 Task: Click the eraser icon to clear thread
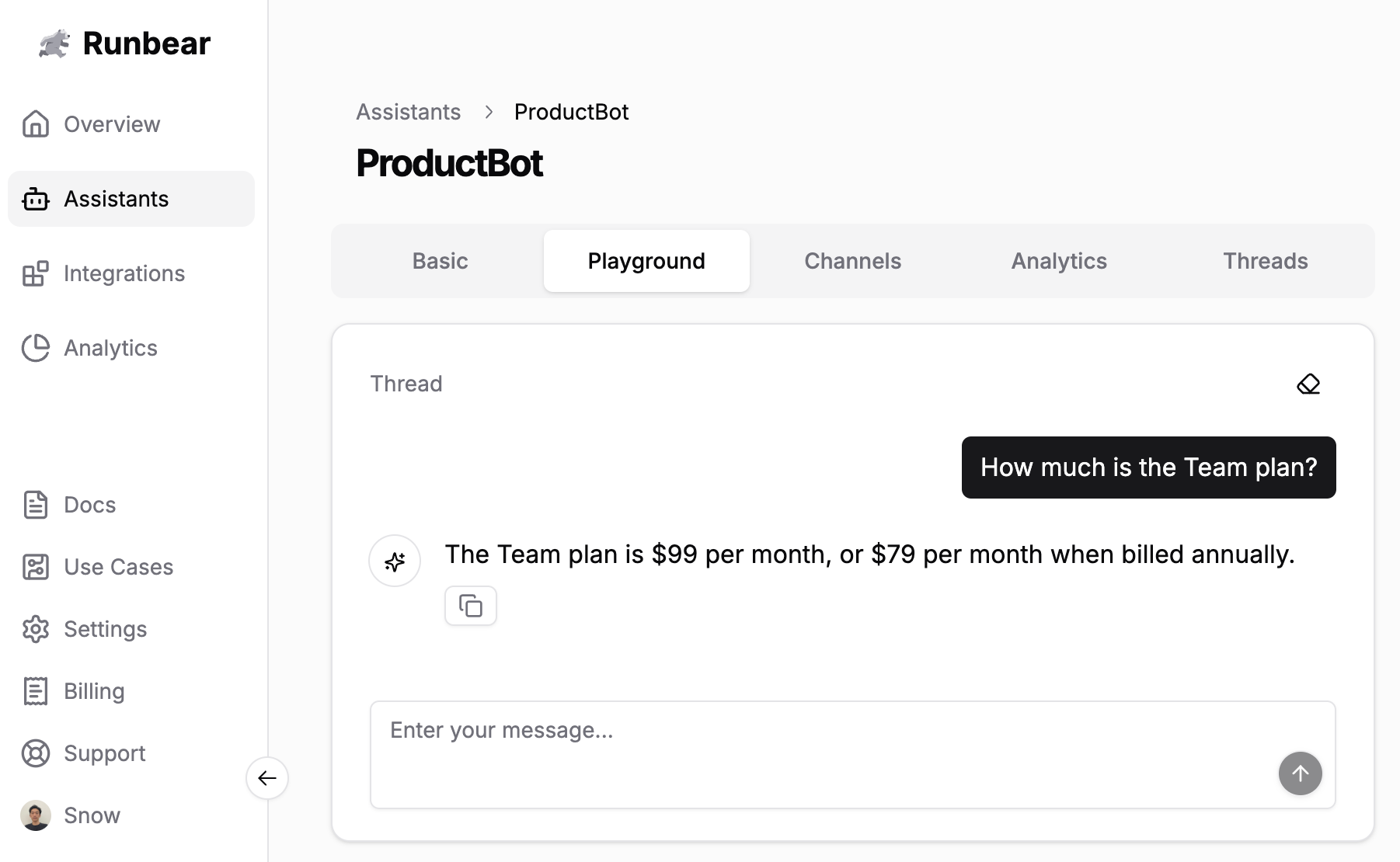coord(1308,384)
